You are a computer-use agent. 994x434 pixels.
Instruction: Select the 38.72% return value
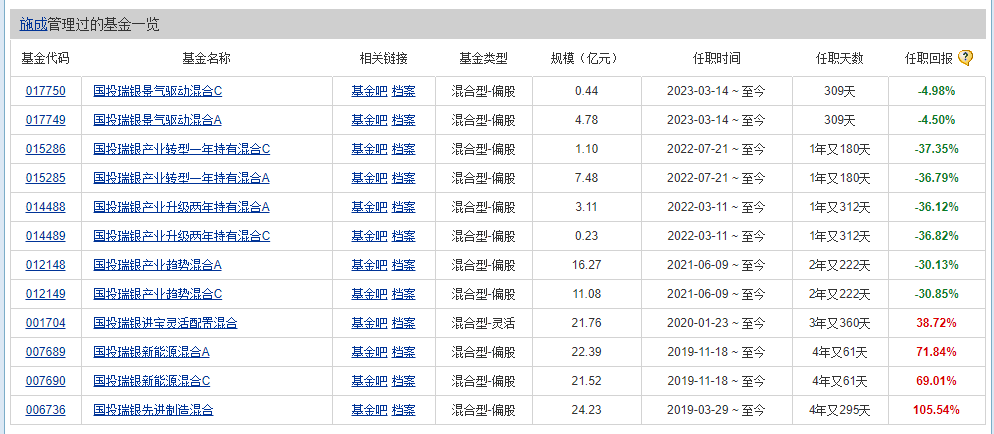click(x=936, y=323)
